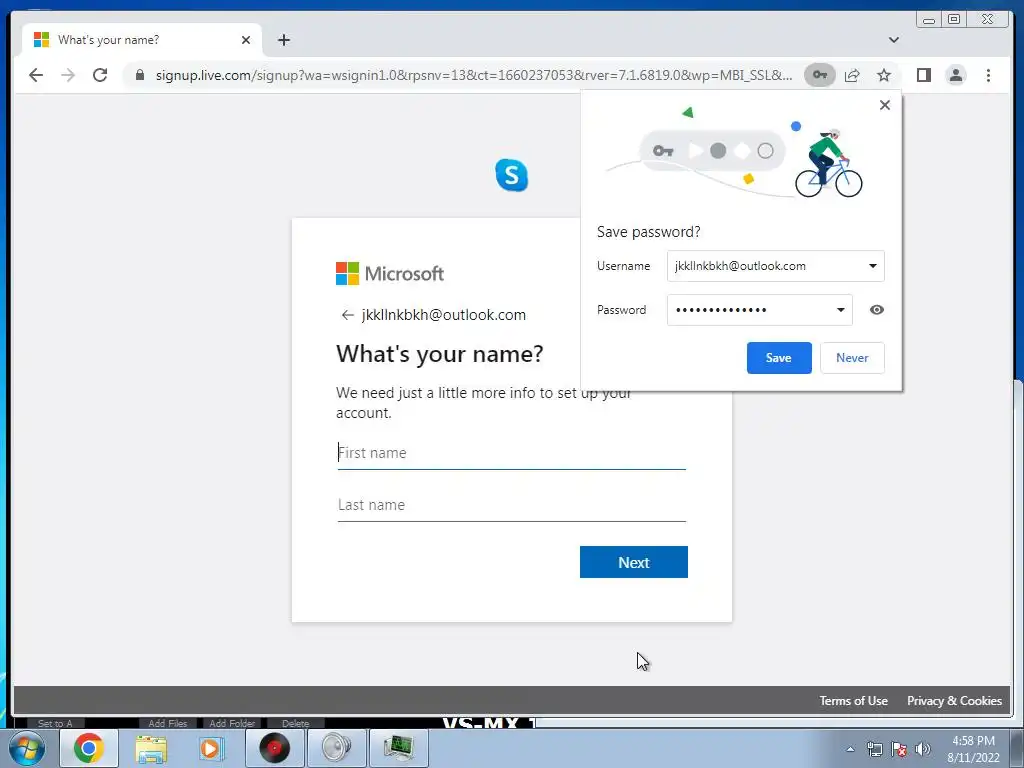Show hidden system tray icons

(850, 749)
